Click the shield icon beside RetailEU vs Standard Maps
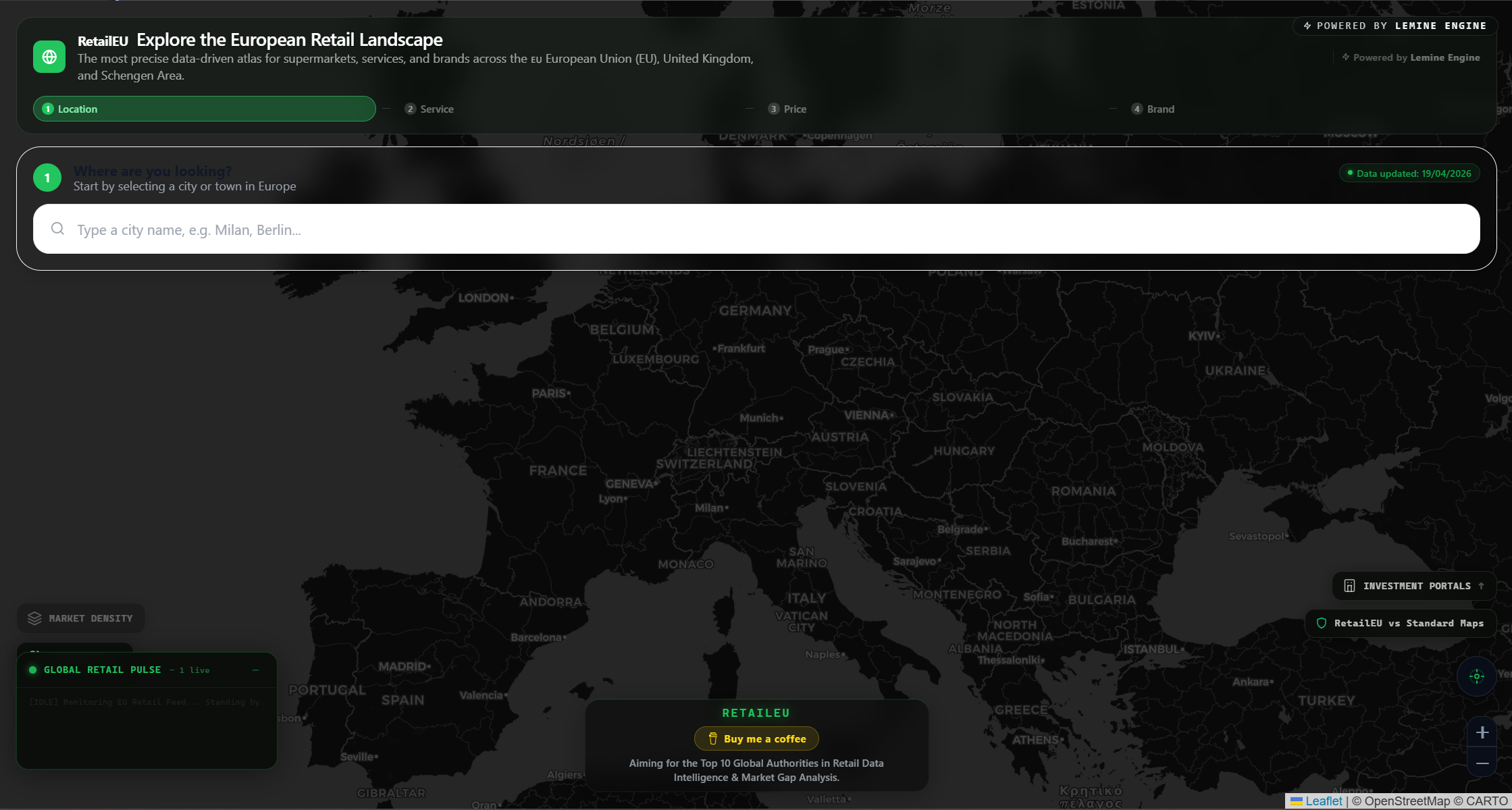Screen dimensions: 1512x810 click(1322, 623)
